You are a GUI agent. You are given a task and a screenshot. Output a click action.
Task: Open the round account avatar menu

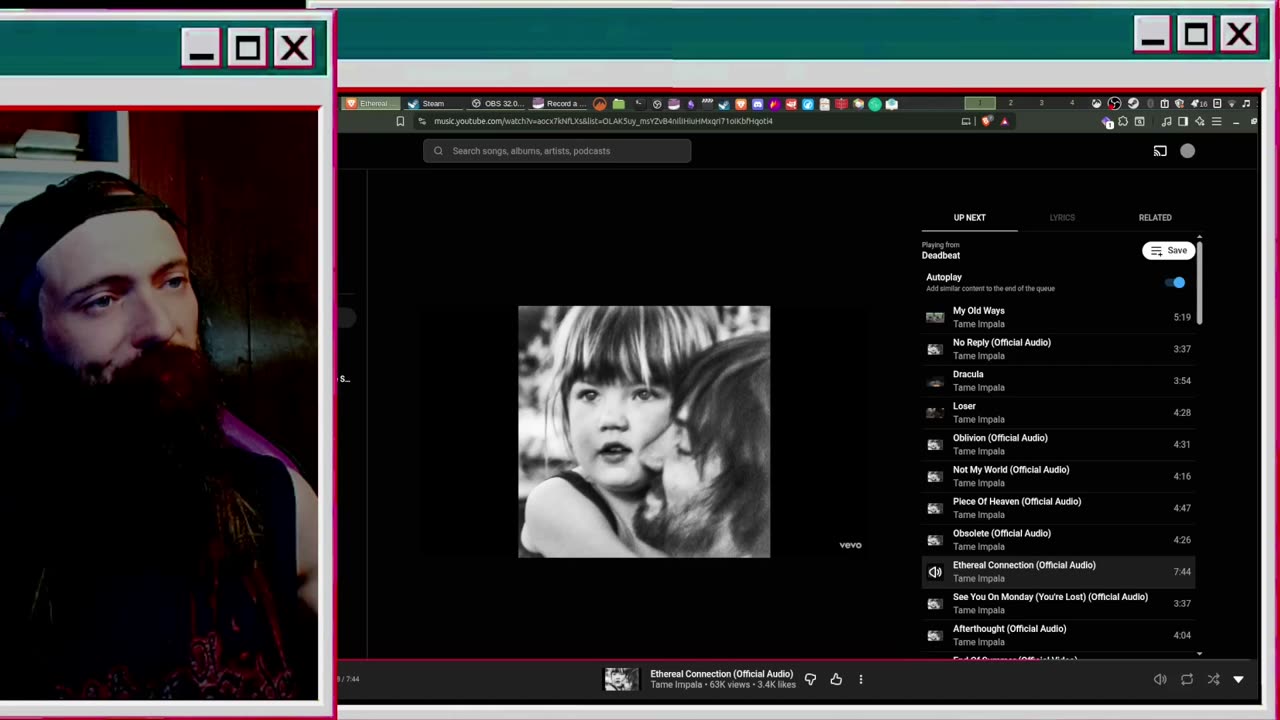pyautogui.click(x=1187, y=151)
